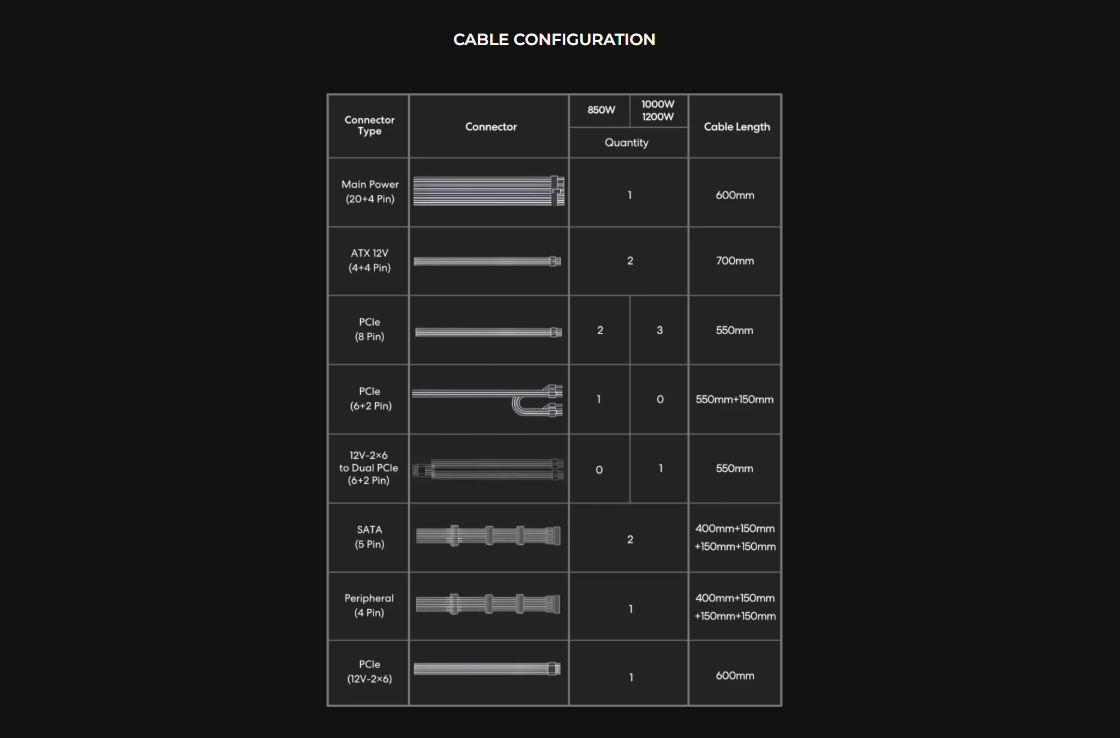Click the Peripheral 4 Pin cable image
The width and height of the screenshot is (1120, 738).
(488, 604)
